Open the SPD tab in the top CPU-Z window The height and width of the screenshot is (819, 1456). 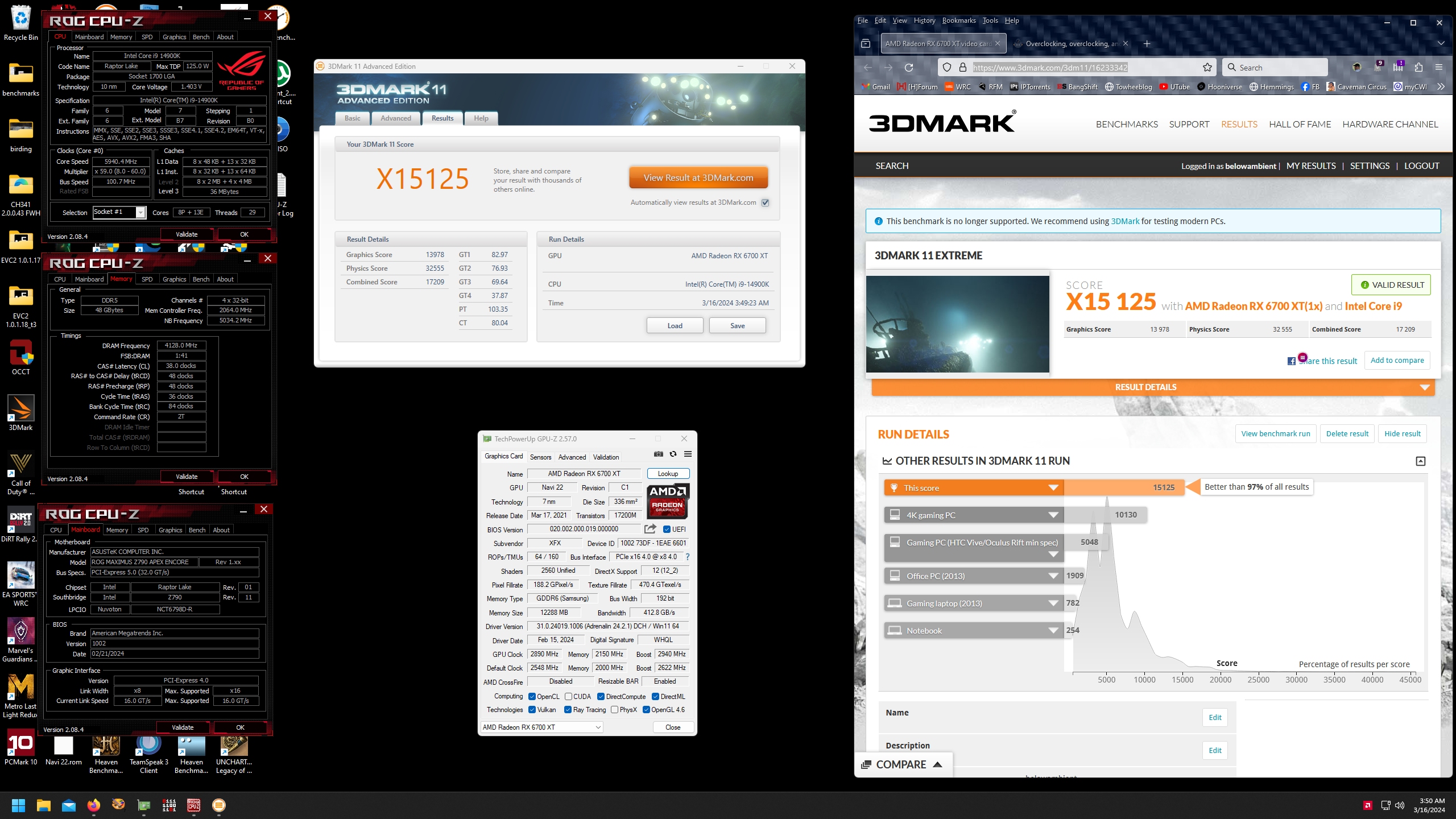coord(147,37)
